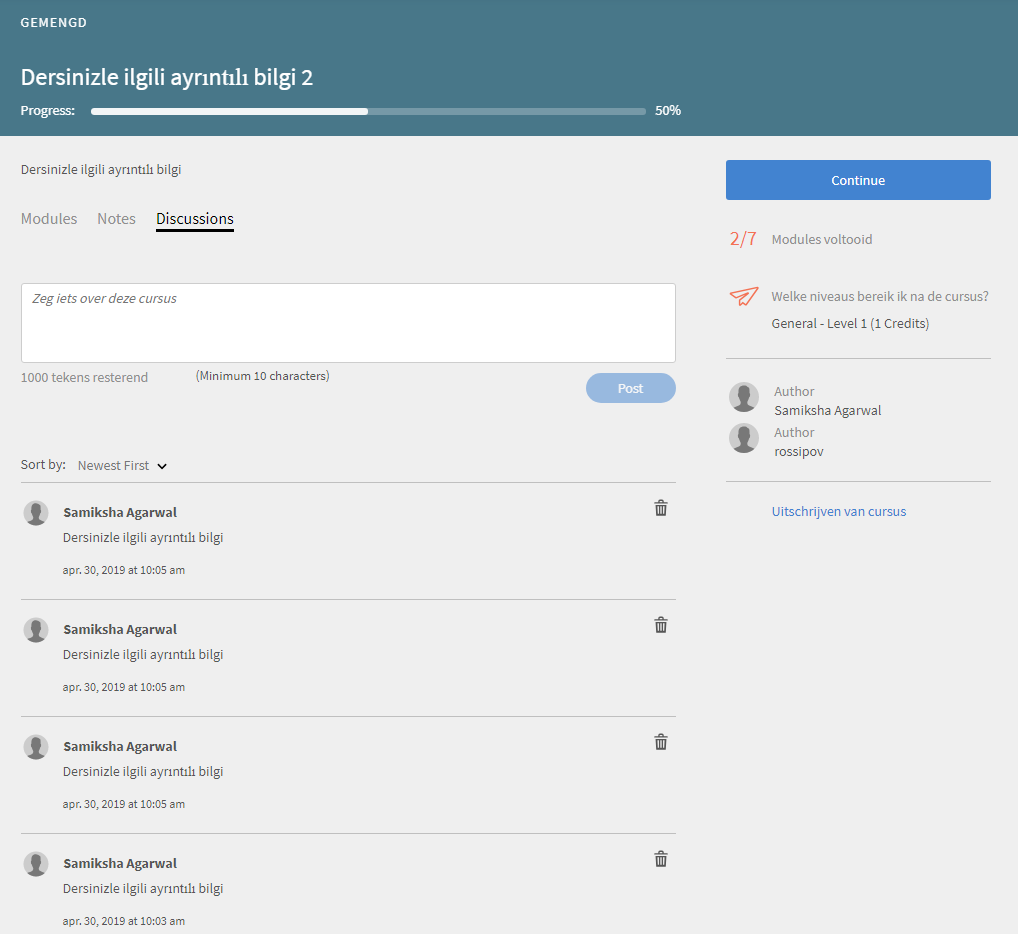Click Samiksha Agarwal's author avatar in sidebar
Viewport: 1018px width, 934px height.
coord(744,397)
